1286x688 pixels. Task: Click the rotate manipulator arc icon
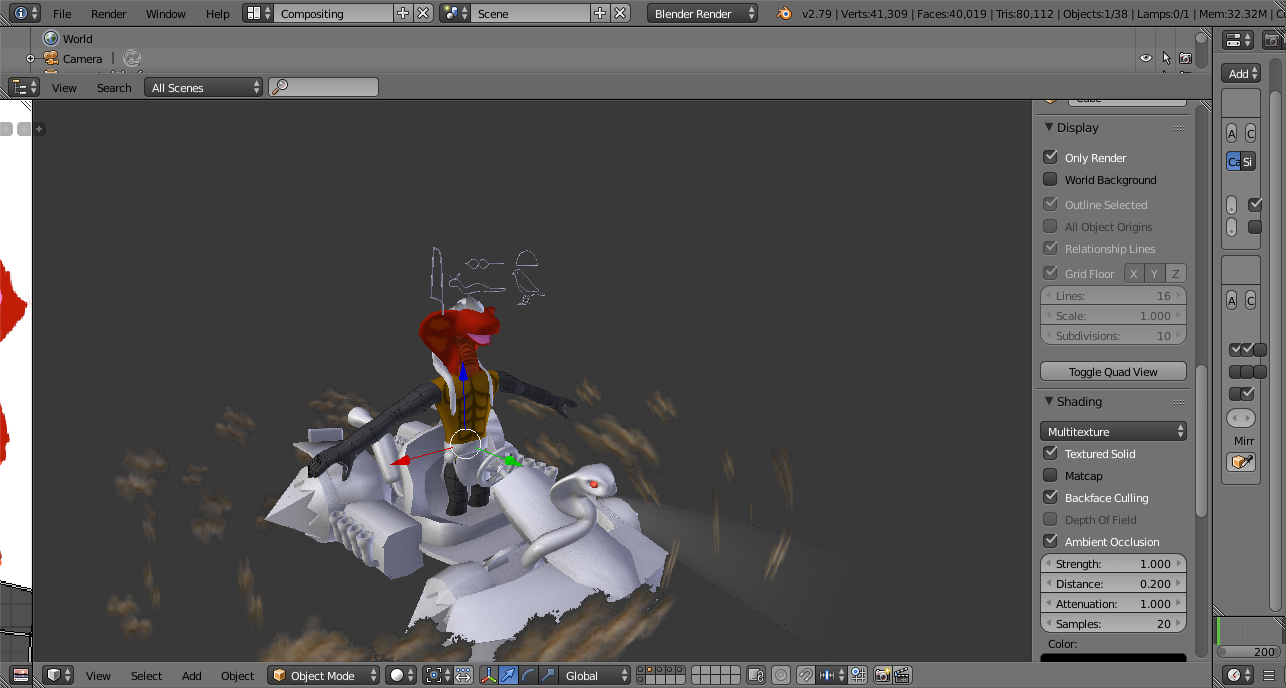(528, 675)
